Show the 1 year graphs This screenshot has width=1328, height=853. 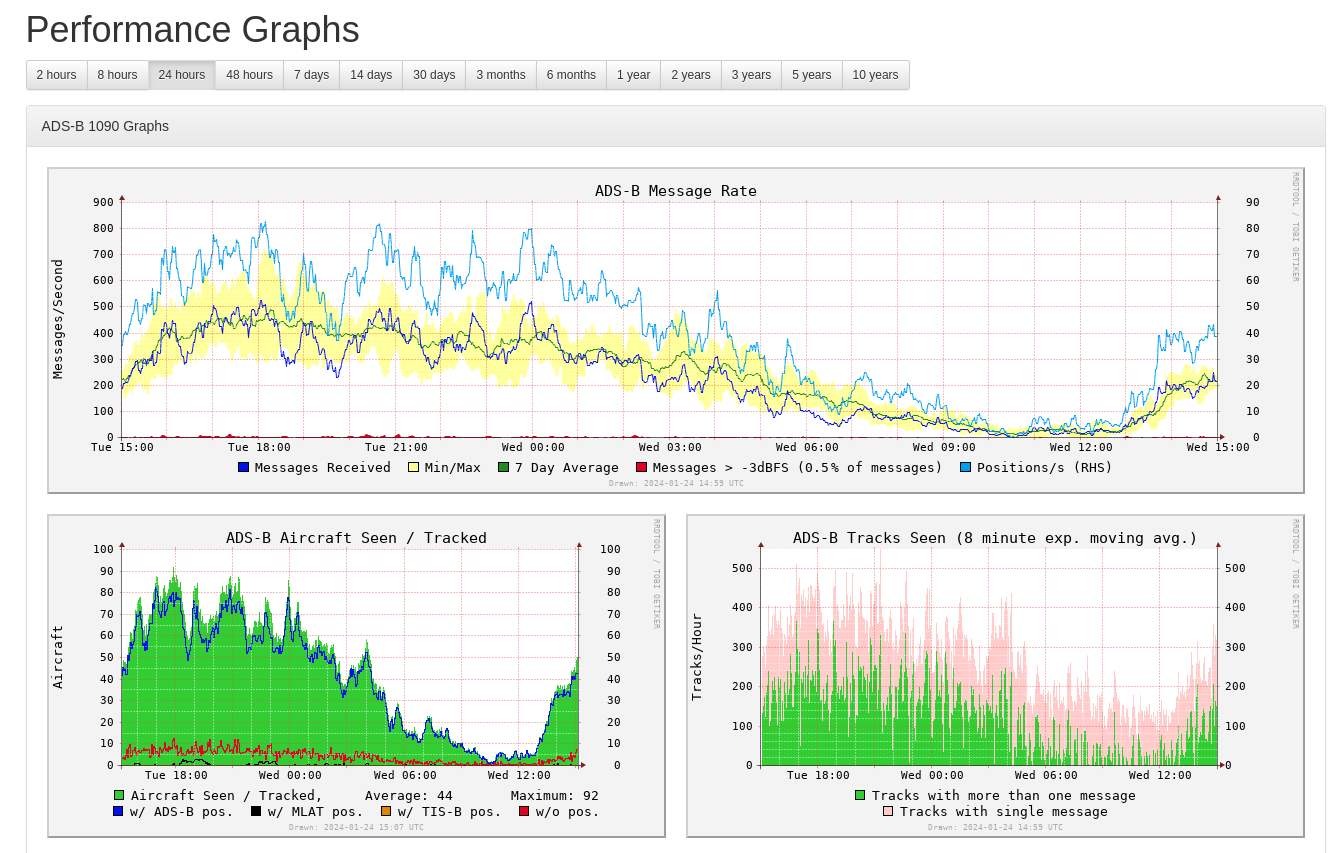633,75
